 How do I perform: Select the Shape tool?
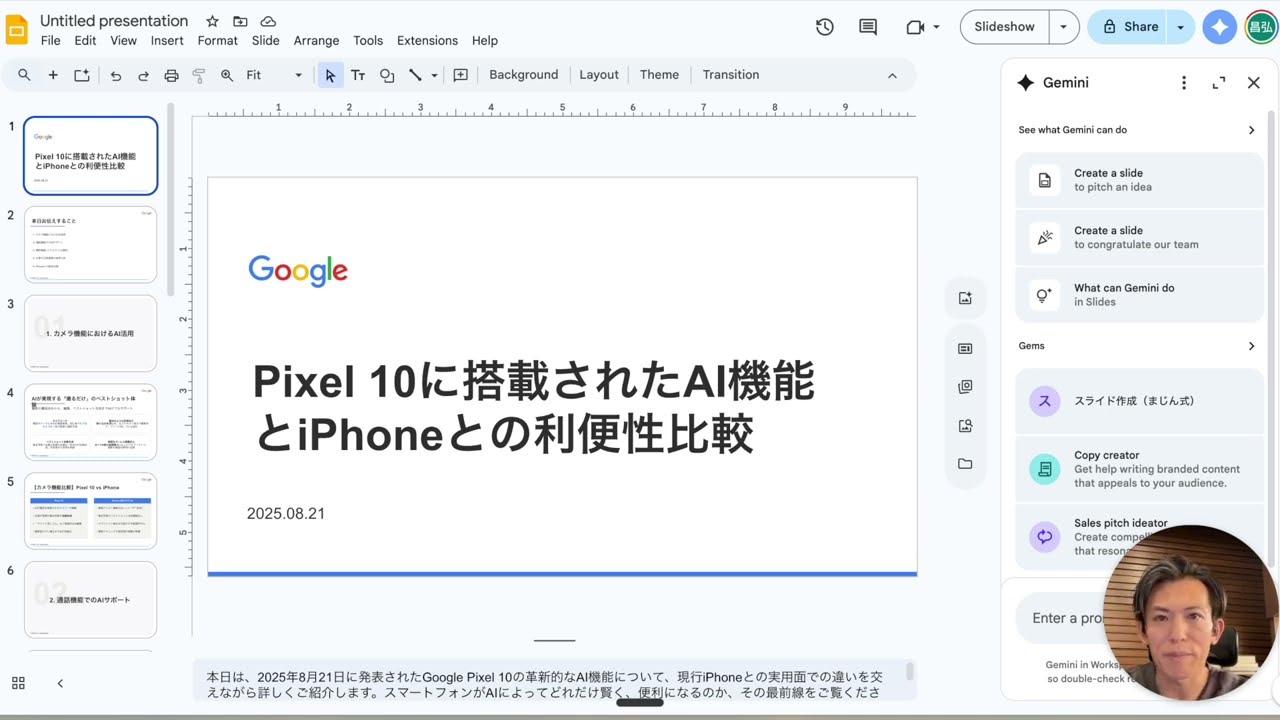pyautogui.click(x=387, y=75)
